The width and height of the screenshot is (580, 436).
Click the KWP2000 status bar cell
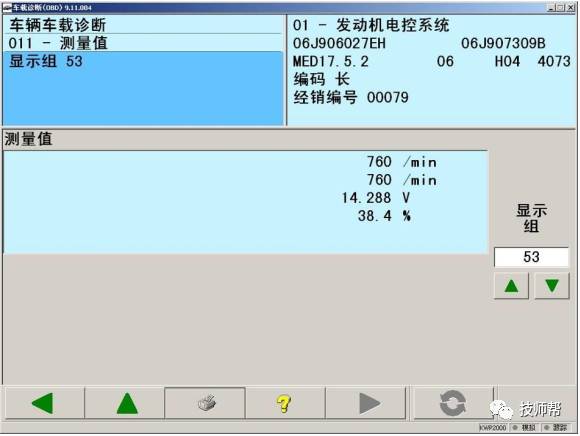[x=493, y=428]
